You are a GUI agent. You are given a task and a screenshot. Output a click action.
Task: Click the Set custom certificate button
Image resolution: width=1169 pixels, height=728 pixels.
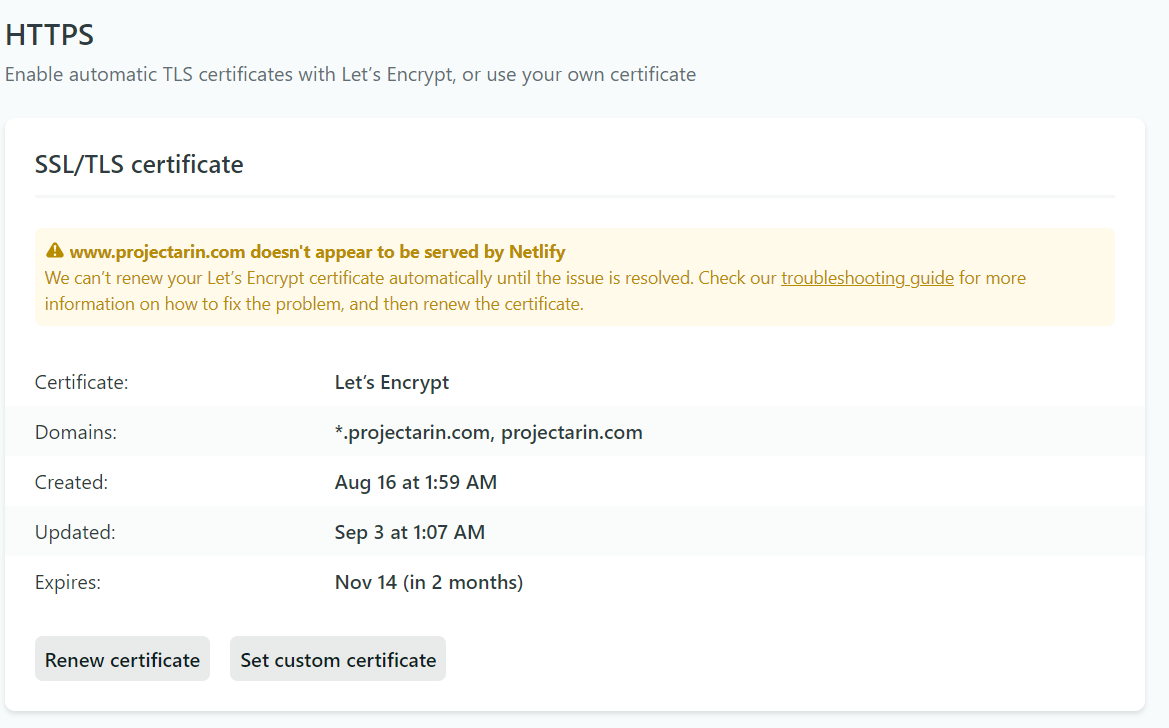[338, 660]
